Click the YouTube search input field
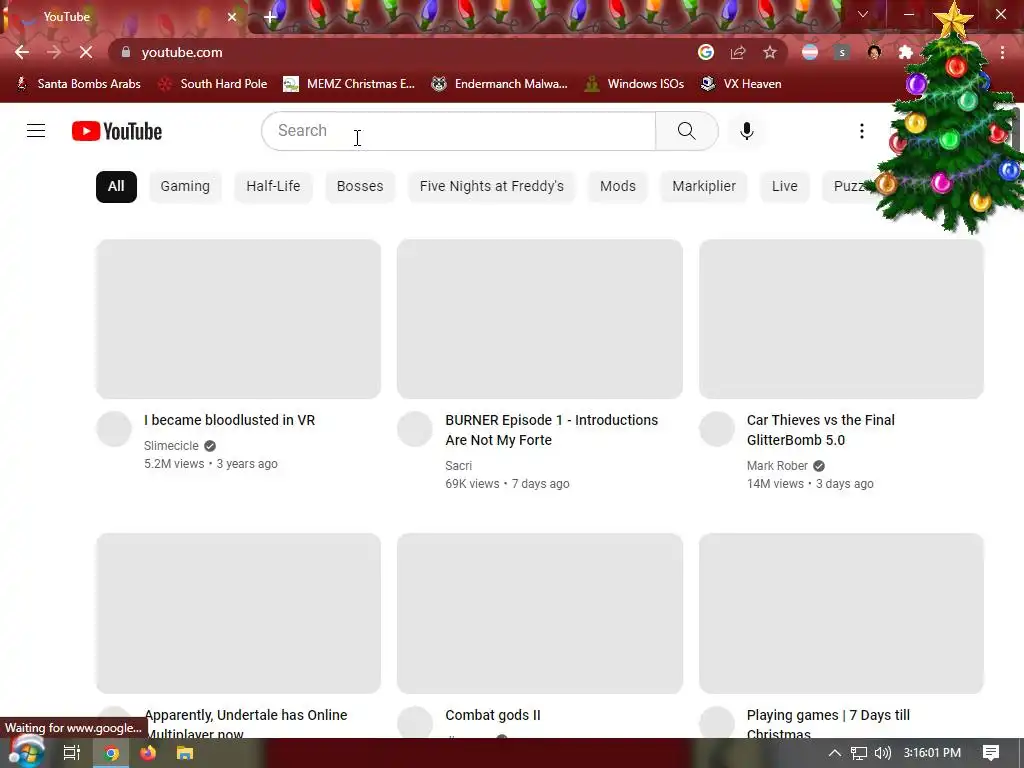 pyautogui.click(x=458, y=131)
